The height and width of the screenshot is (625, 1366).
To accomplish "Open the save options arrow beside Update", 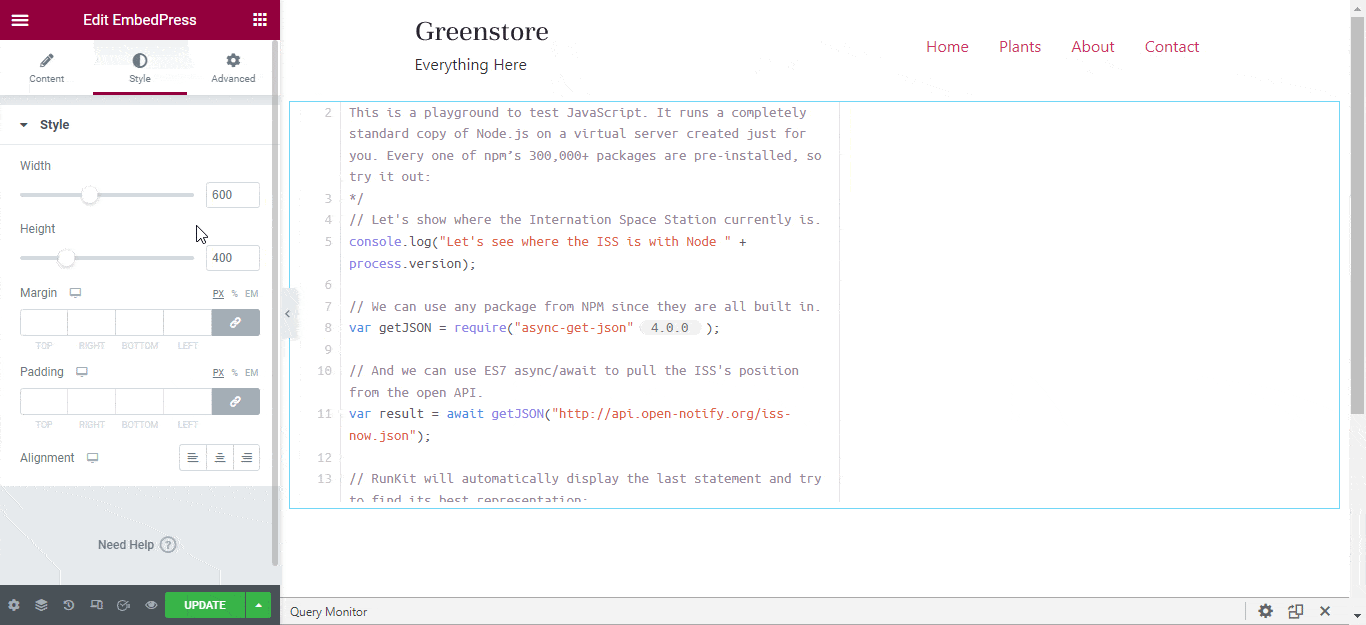I will (x=259, y=605).
